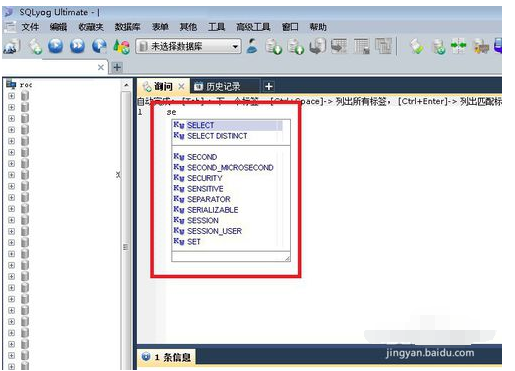Image resolution: width=515 pixels, height=371 pixels.
Task: Click the yellow scheduled job toolbar icon
Action: point(481,46)
